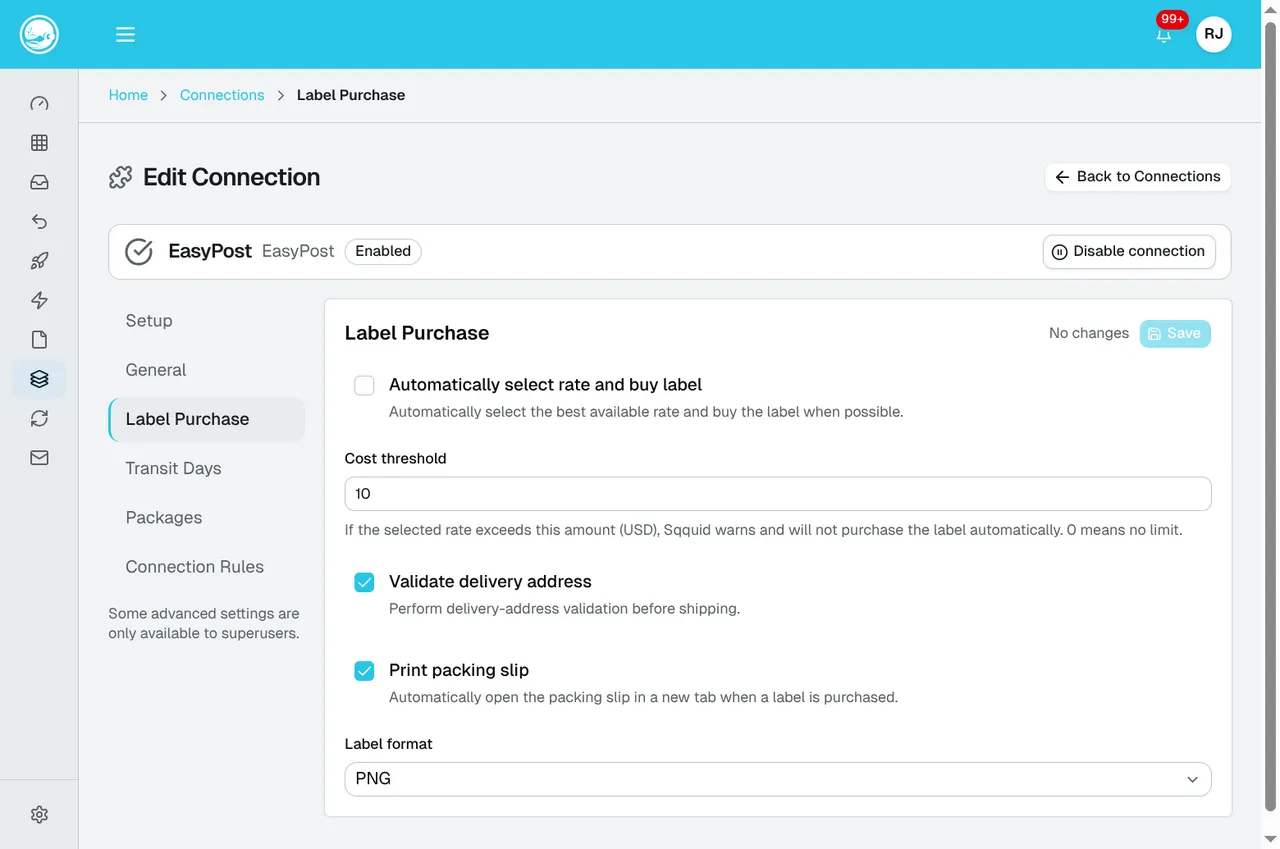Open the grid table icon in sidebar
This screenshot has width=1280, height=849.
39,143
